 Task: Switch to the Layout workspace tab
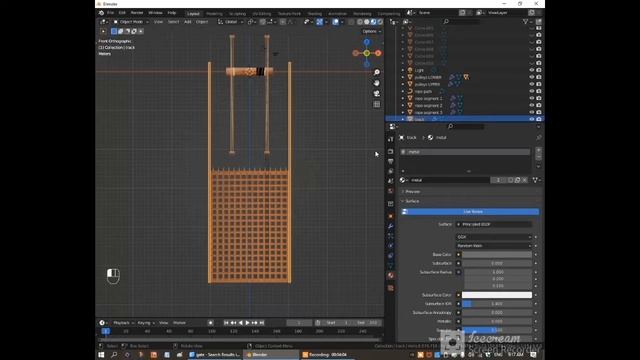(x=193, y=13)
